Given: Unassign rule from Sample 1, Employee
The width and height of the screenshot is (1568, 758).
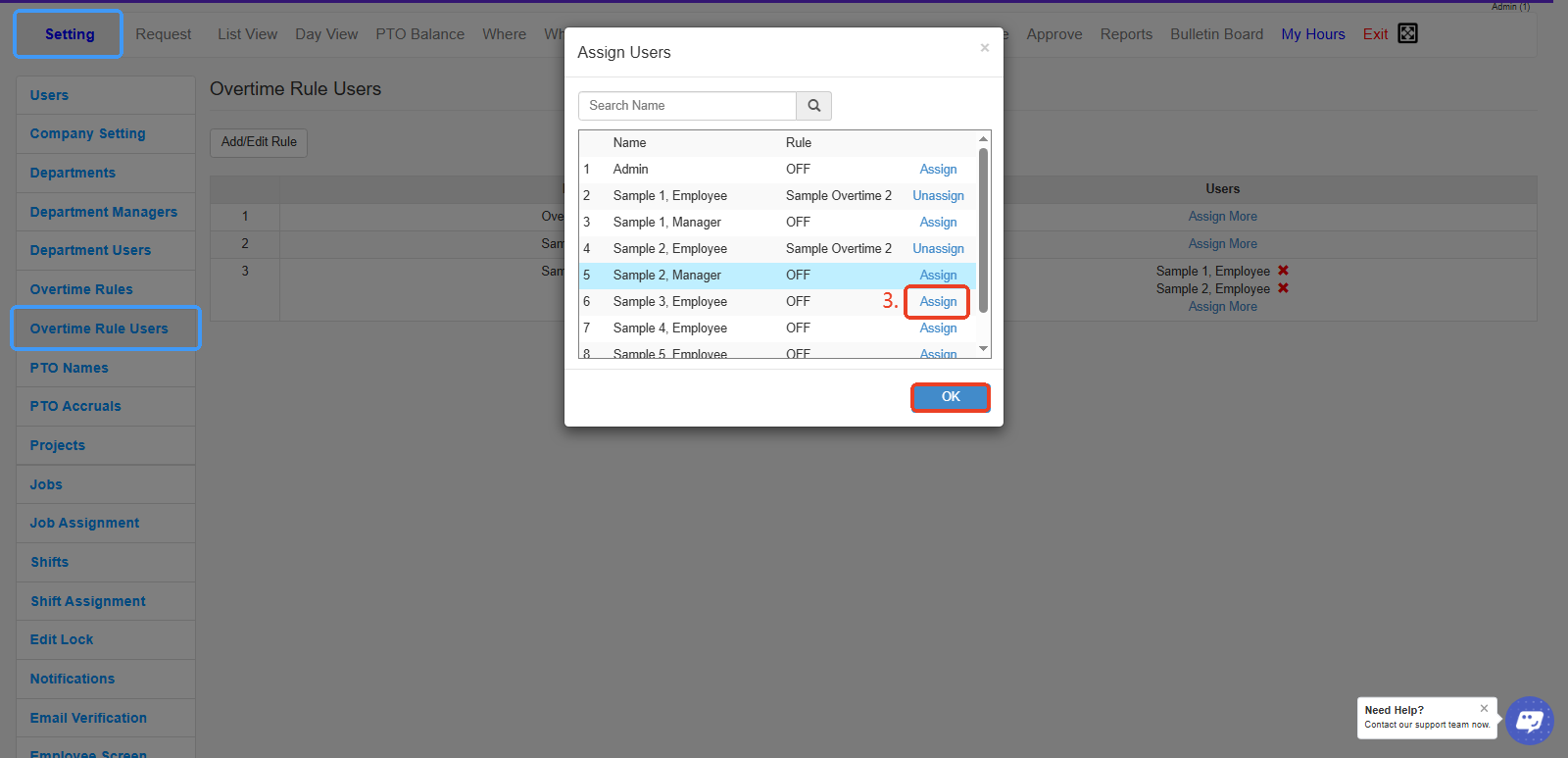Looking at the screenshot, I should pyautogui.click(x=938, y=196).
